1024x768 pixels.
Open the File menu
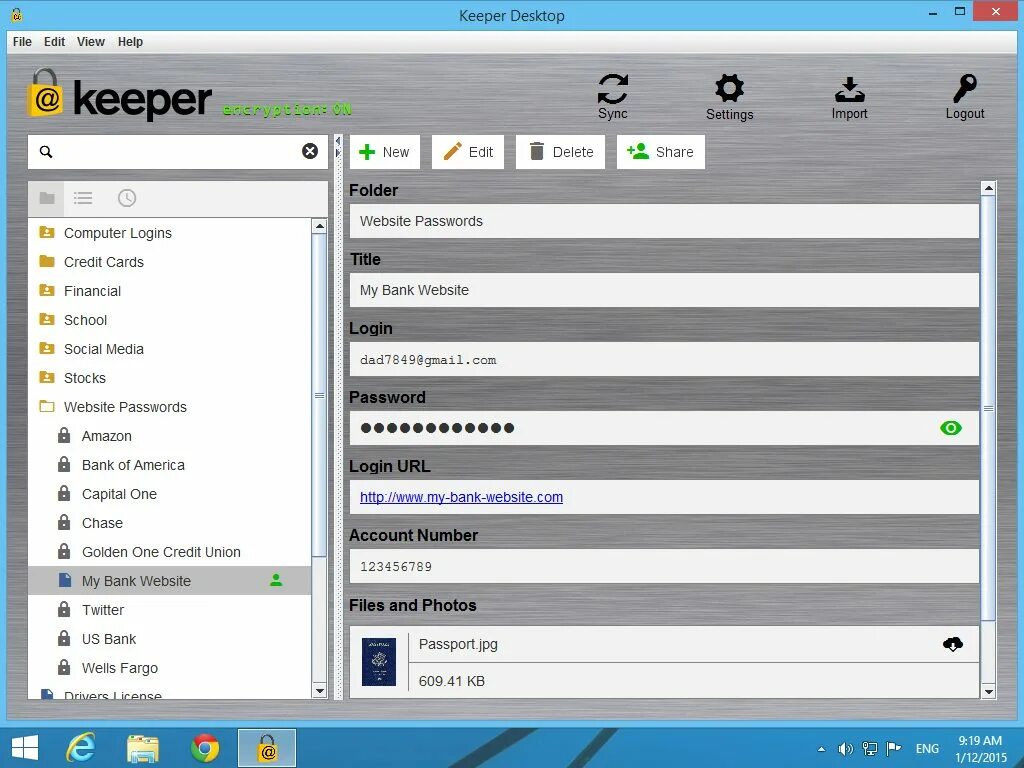click(22, 42)
